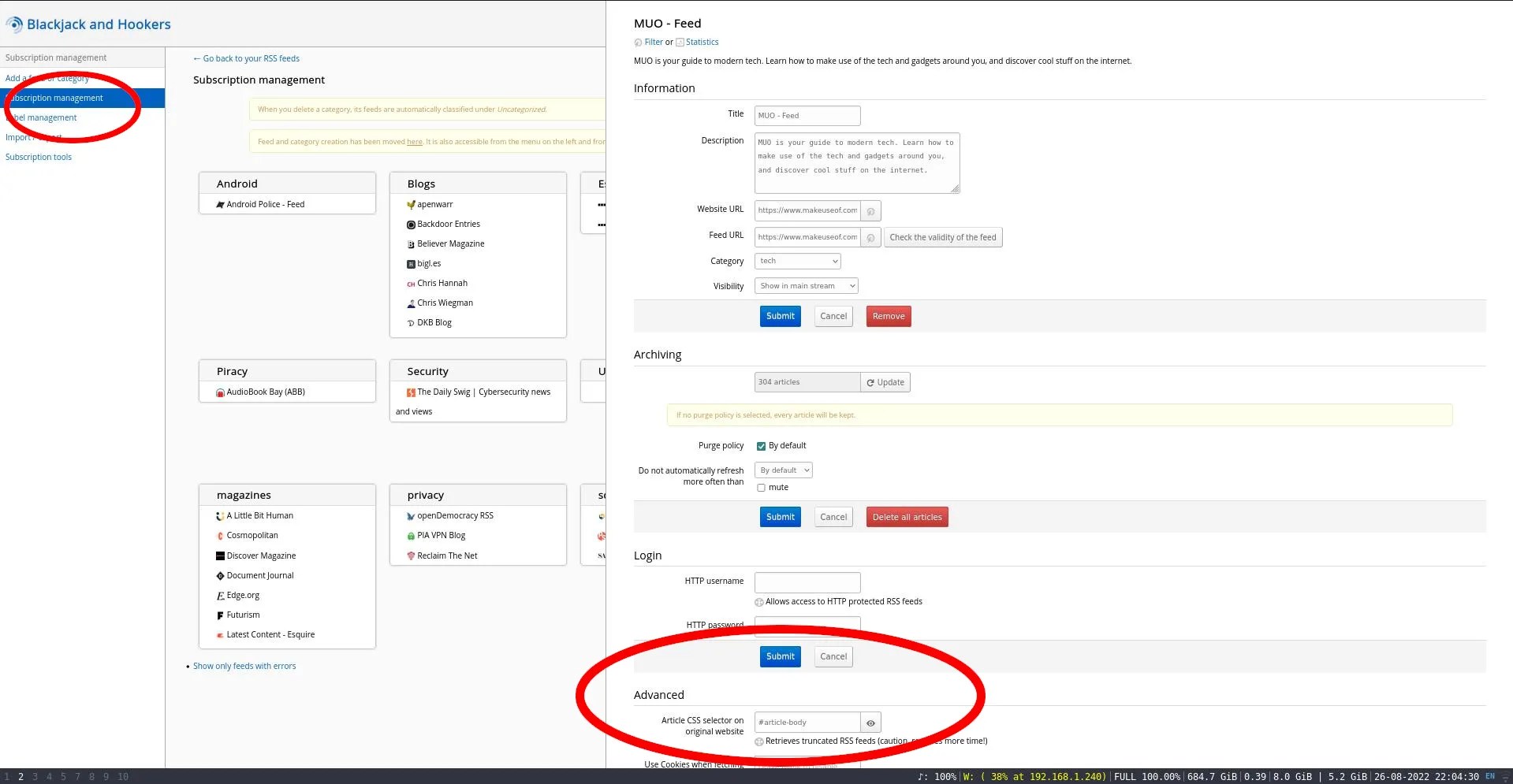Click Check the validity of the feed
The image size is (1513, 784).
pyautogui.click(x=943, y=237)
